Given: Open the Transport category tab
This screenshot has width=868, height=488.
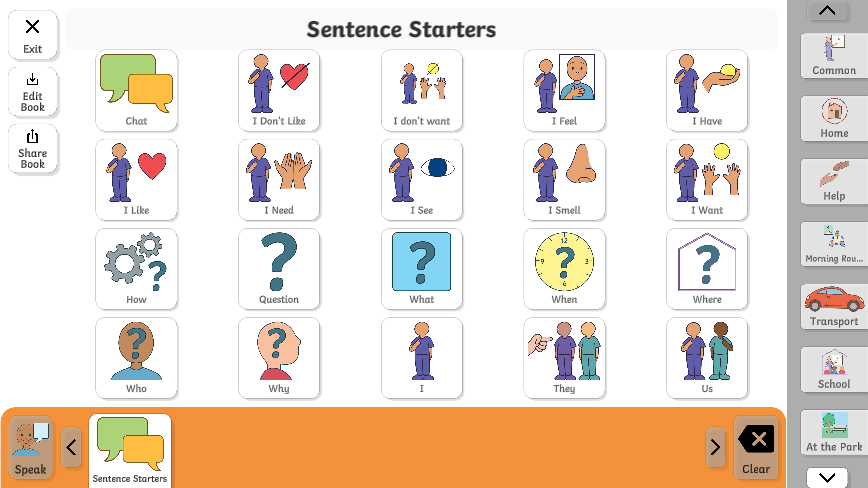Looking at the screenshot, I should point(834,306).
